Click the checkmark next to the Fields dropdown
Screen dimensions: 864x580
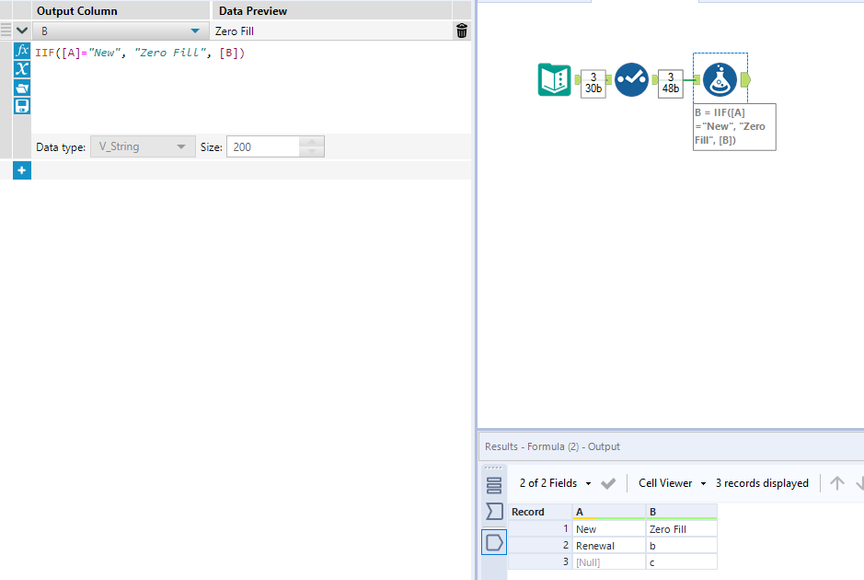coord(608,484)
